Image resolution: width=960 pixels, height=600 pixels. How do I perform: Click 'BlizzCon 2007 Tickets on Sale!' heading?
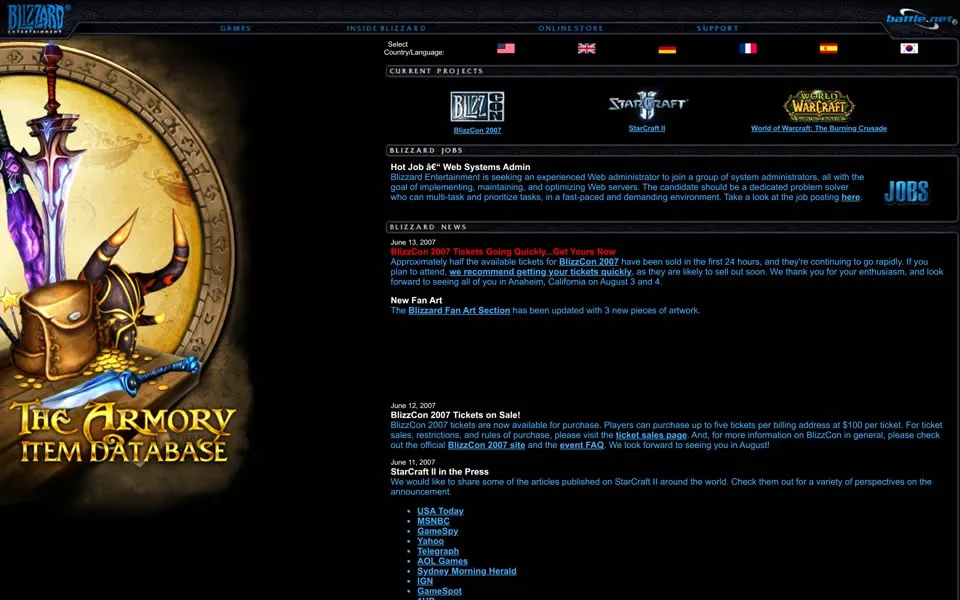[456, 415]
